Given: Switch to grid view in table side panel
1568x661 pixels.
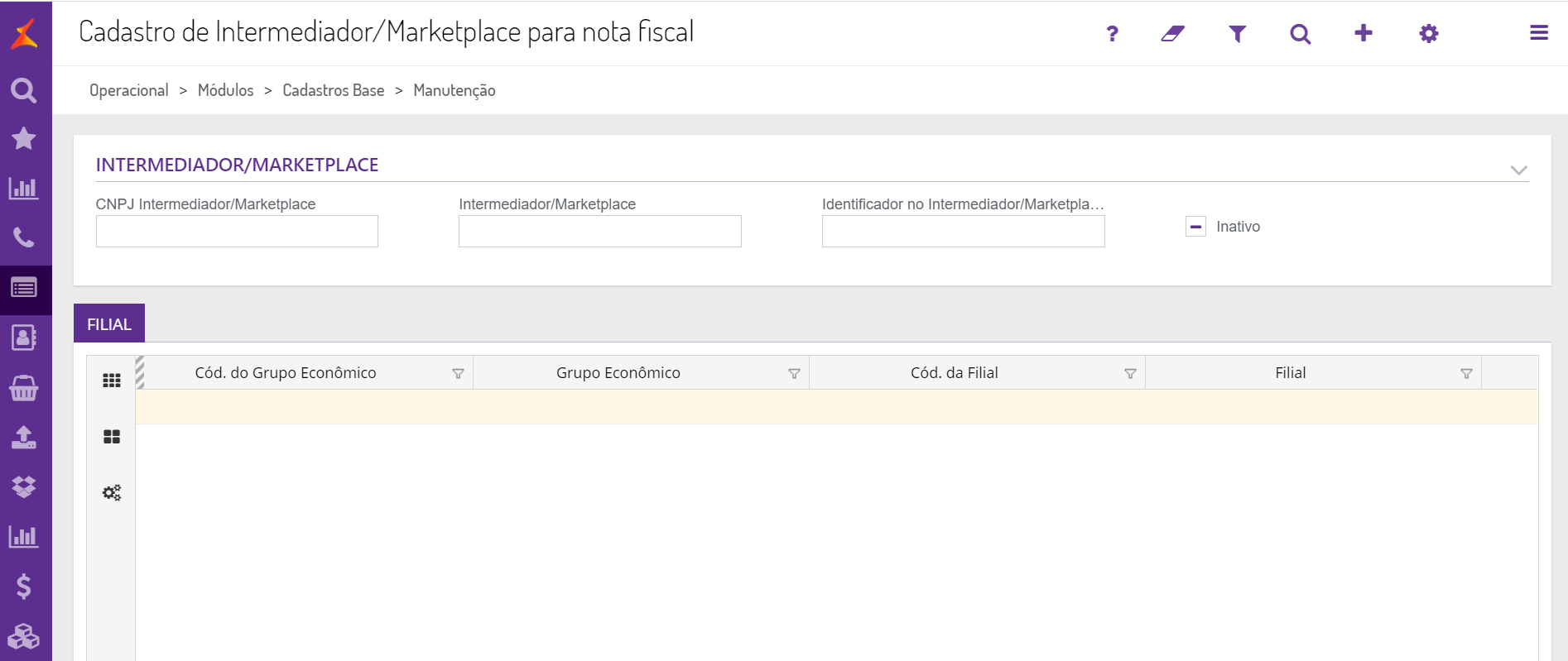Looking at the screenshot, I should pyautogui.click(x=112, y=381).
